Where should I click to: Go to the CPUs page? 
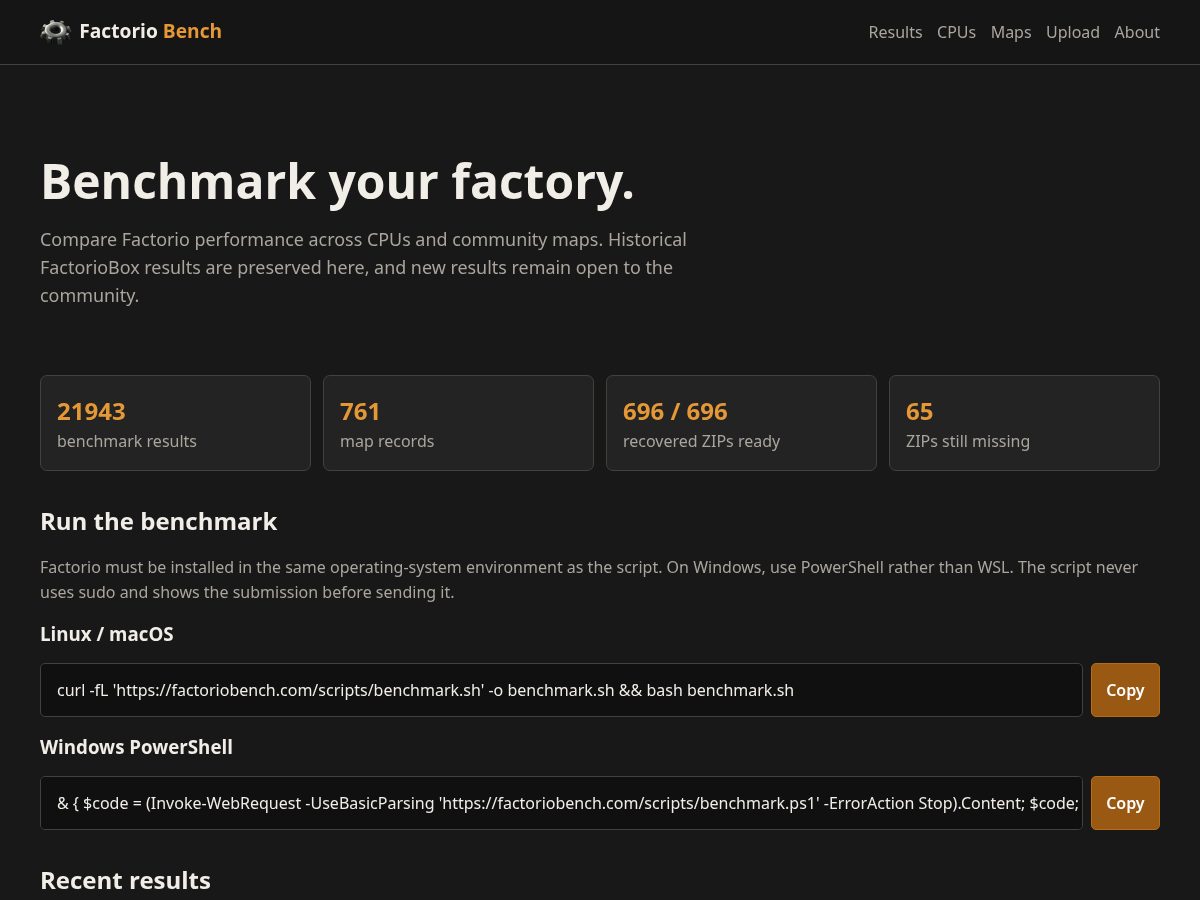pyautogui.click(x=956, y=32)
